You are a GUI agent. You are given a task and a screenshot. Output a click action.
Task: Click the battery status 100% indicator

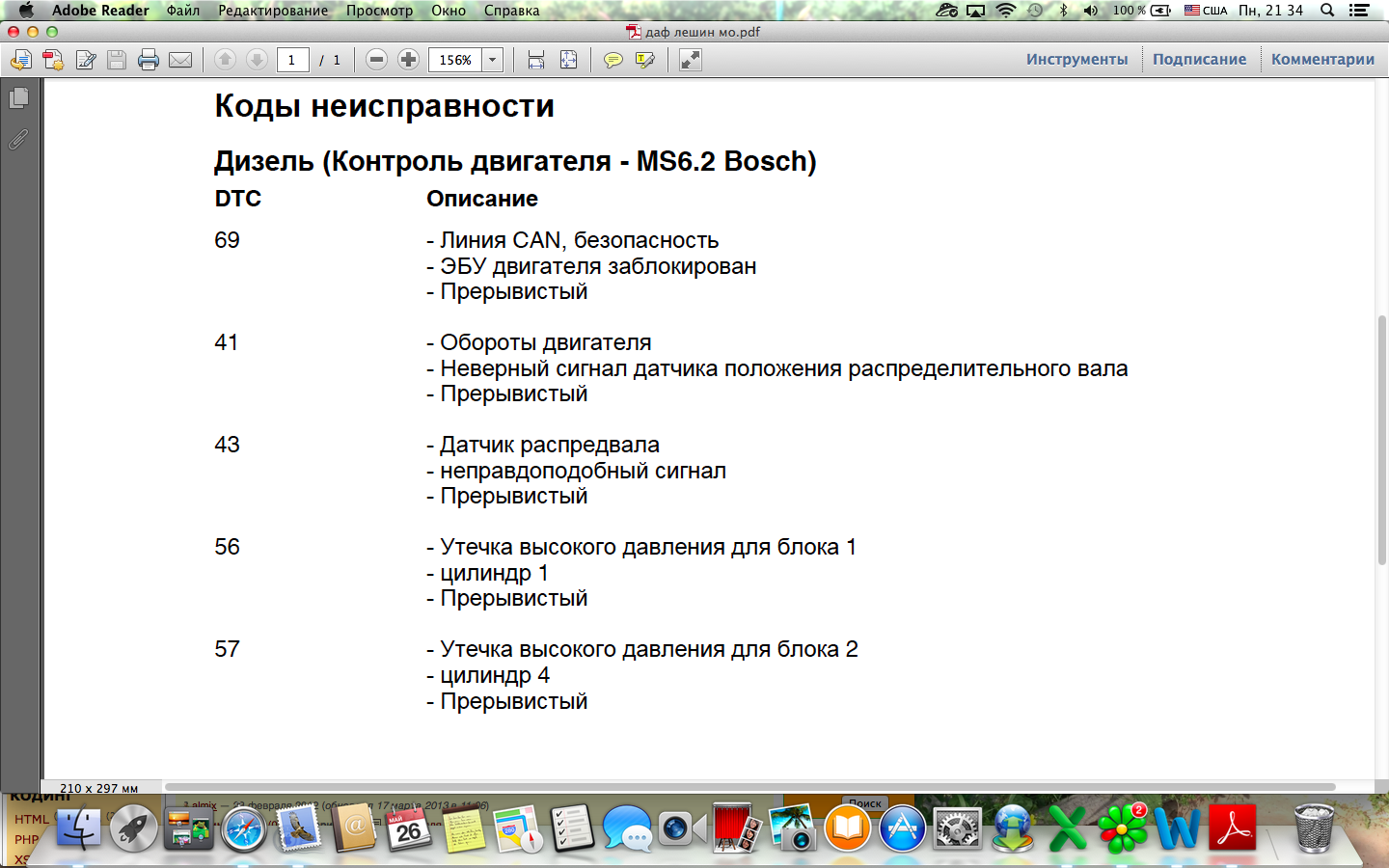point(1141,11)
